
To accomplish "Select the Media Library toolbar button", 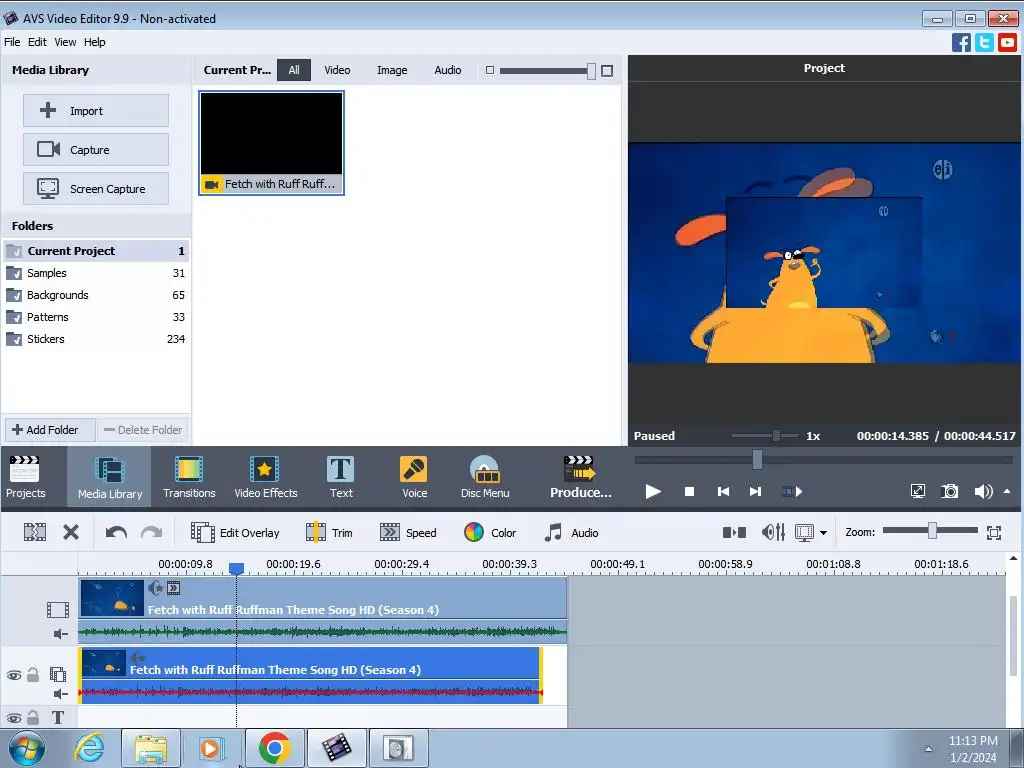I will click(109, 477).
